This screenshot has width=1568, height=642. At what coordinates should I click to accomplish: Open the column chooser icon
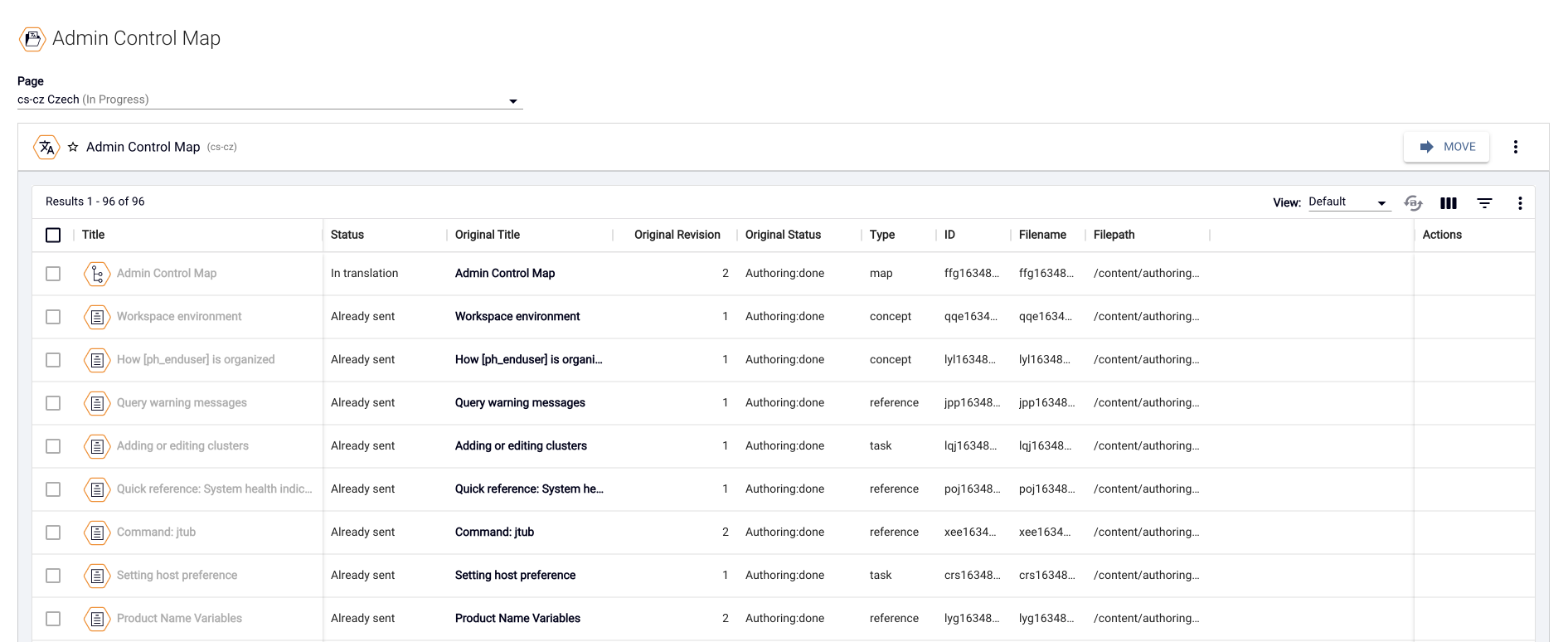click(1449, 202)
